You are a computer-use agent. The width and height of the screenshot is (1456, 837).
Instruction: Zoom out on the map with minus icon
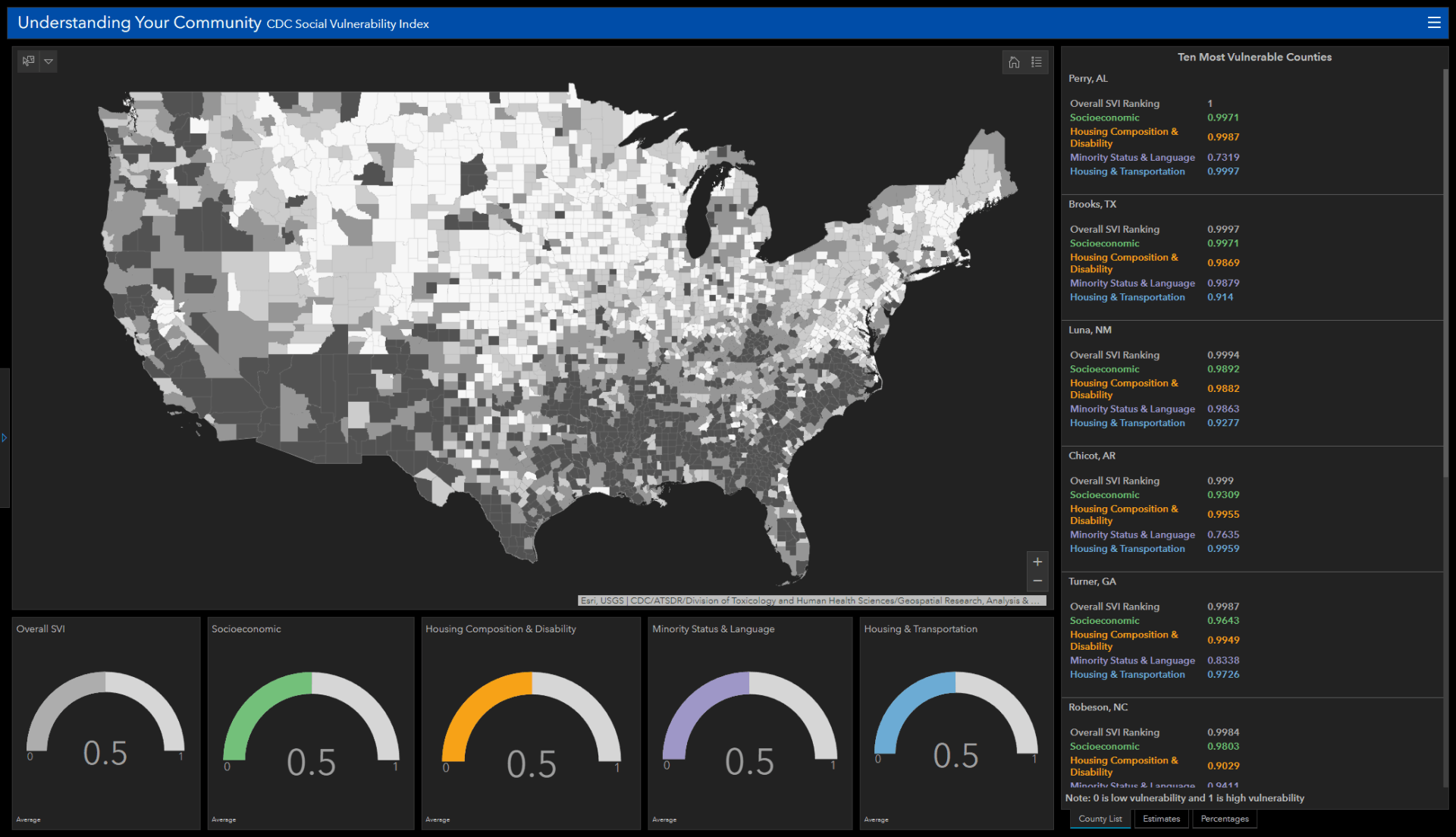1037,581
